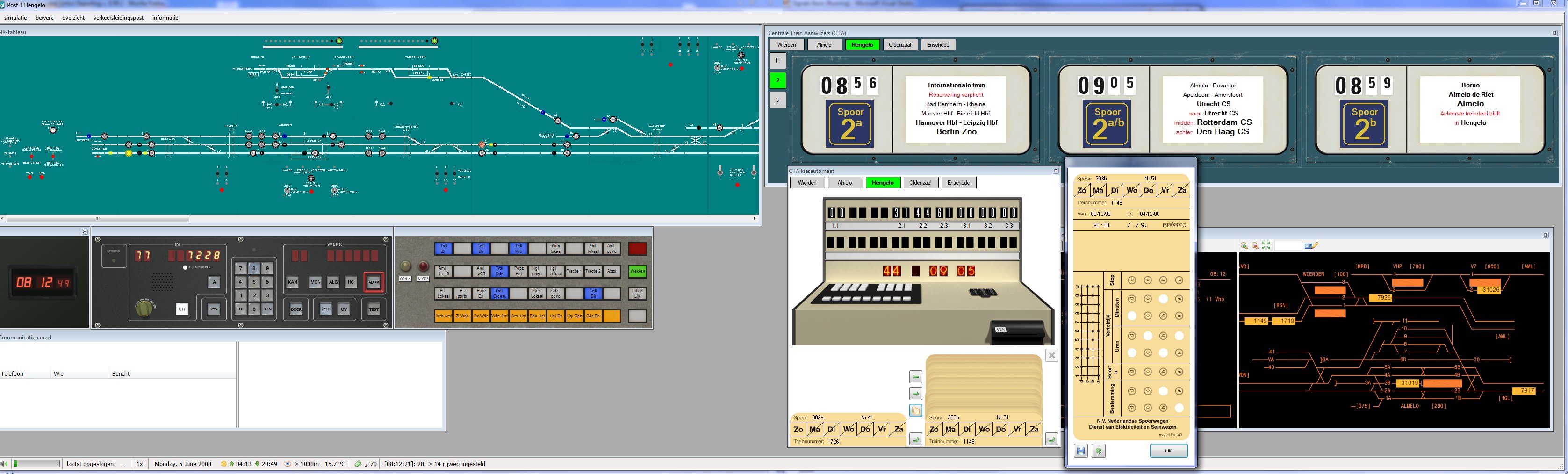Select Wierden in CTA kiesautomaat
Screen dimensions: 1568x474
click(807, 183)
